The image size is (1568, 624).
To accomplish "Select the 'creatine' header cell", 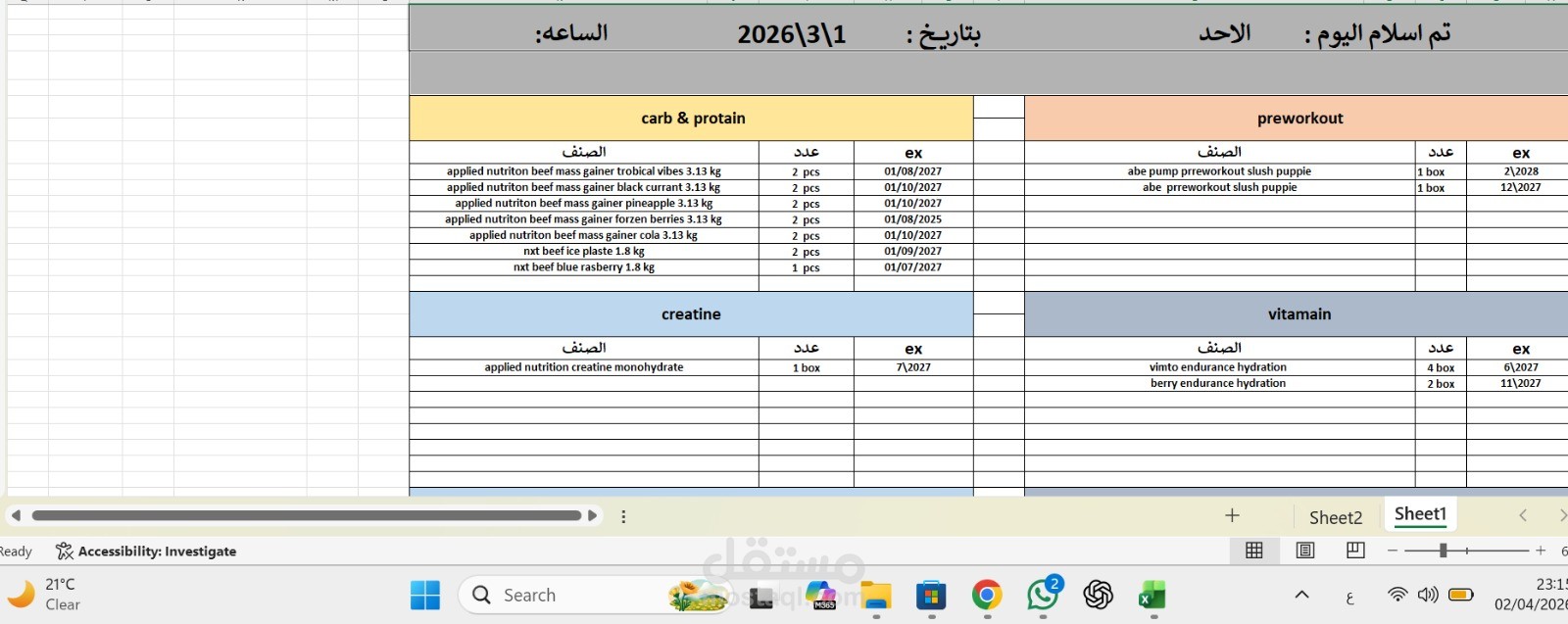I will point(692,313).
